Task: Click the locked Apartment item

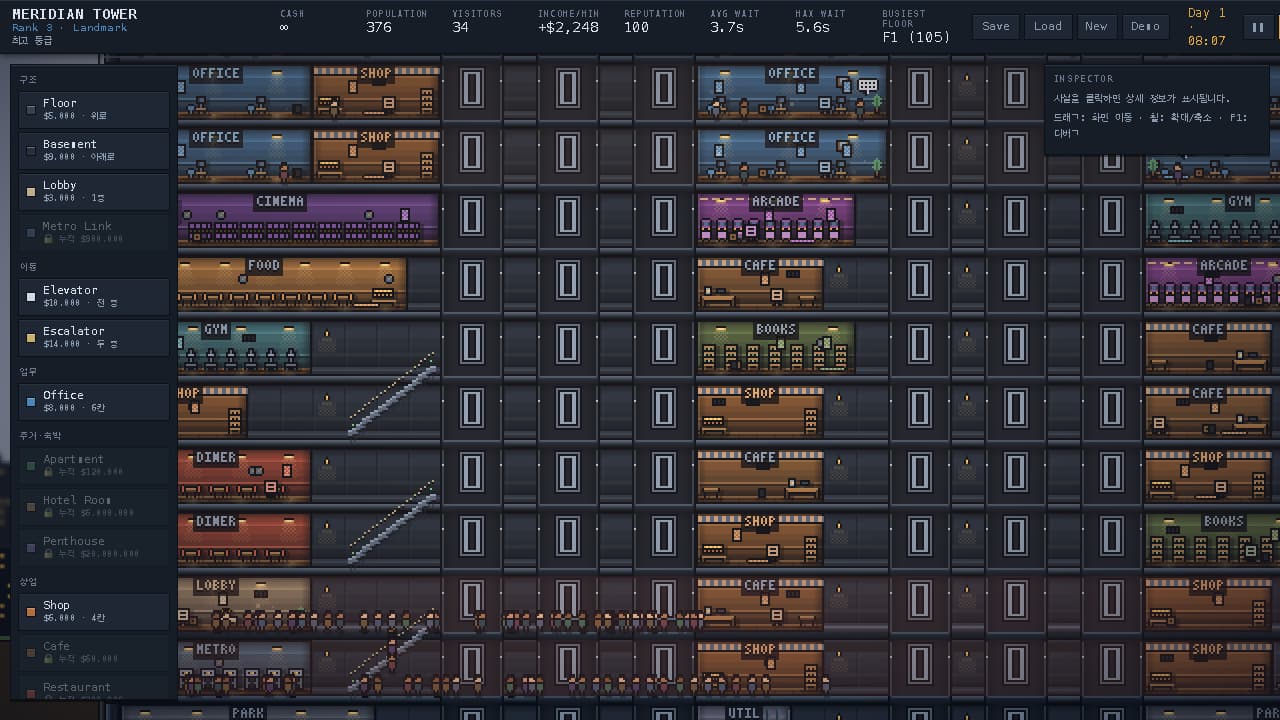Action: coord(94,465)
